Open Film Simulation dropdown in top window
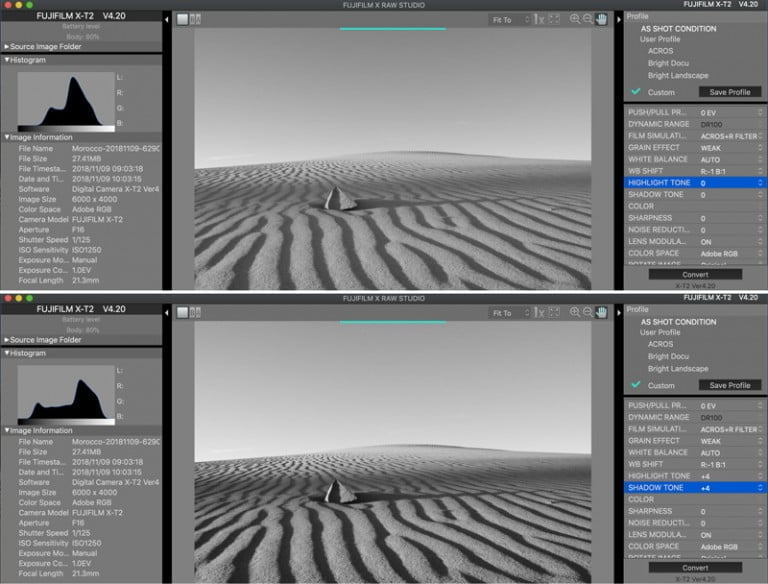 pyautogui.click(x=729, y=135)
